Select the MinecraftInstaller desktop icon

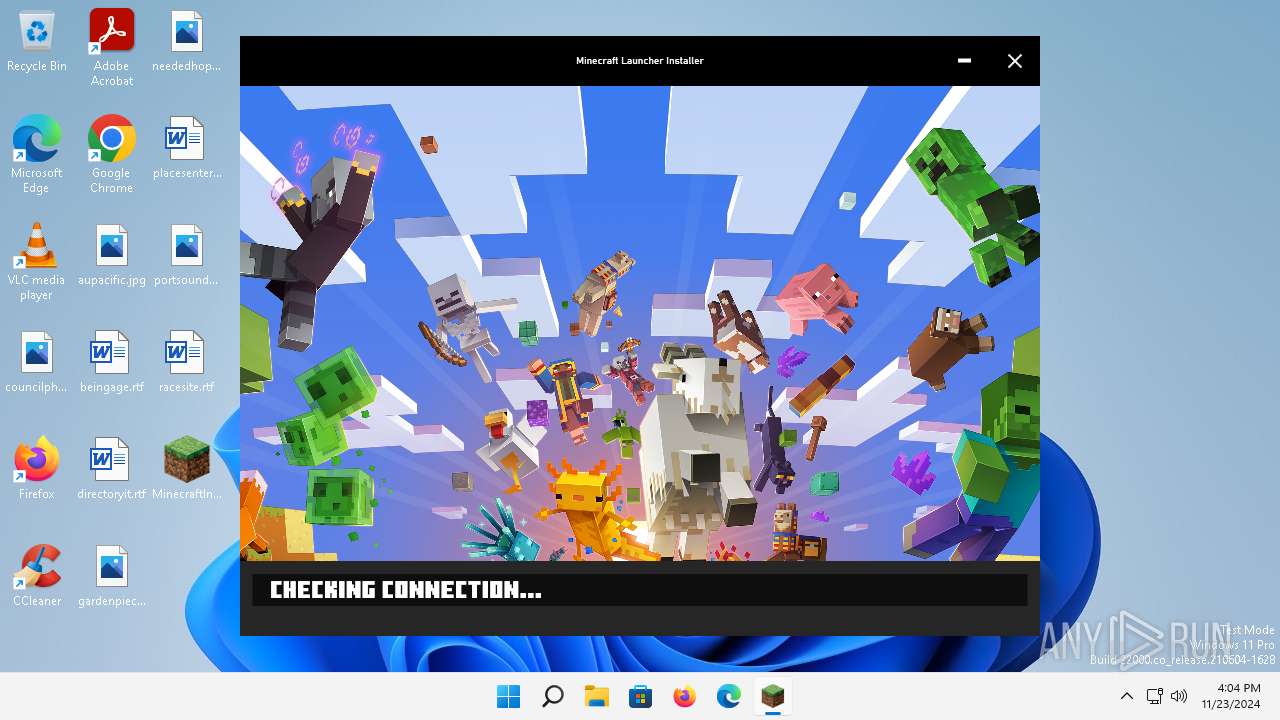click(187, 468)
